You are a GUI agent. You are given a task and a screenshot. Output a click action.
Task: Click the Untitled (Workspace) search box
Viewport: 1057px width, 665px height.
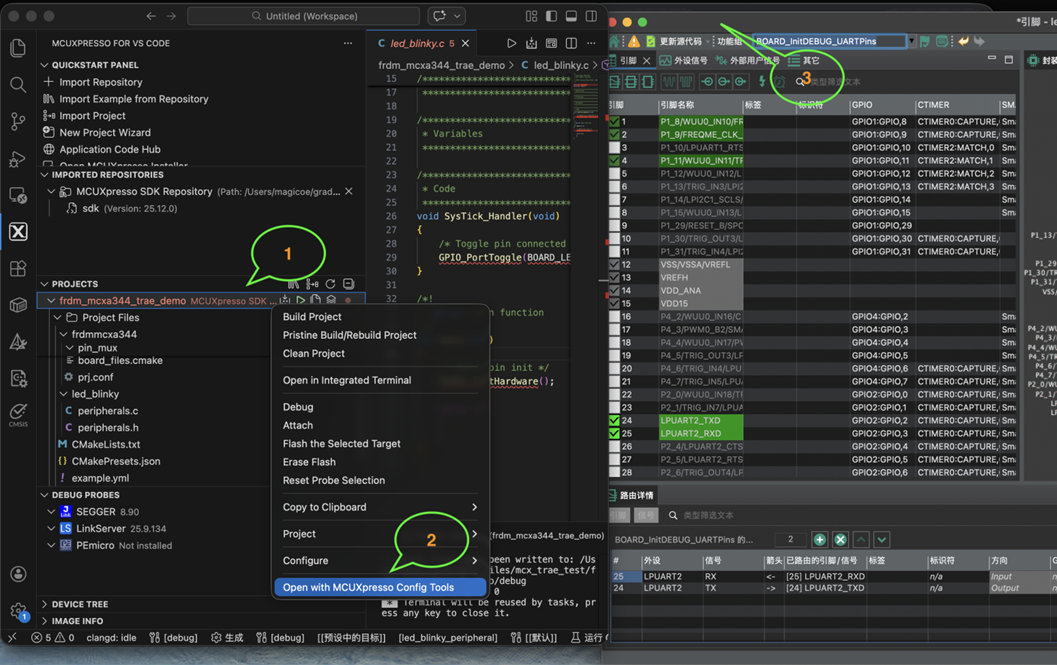(303, 16)
